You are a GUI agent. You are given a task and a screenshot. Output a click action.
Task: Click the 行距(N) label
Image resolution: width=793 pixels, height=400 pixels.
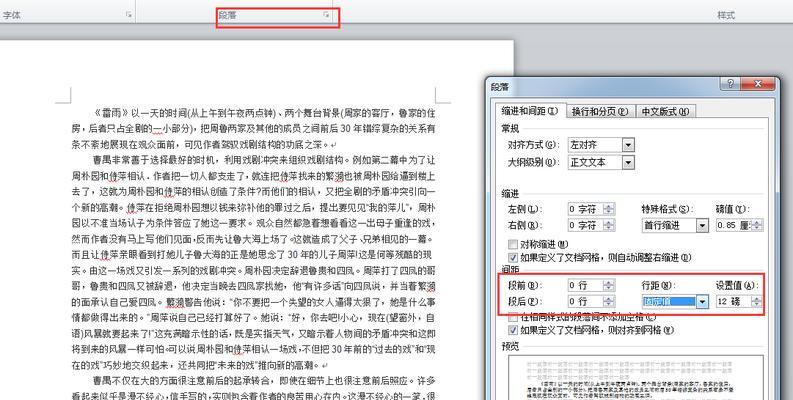pos(658,285)
